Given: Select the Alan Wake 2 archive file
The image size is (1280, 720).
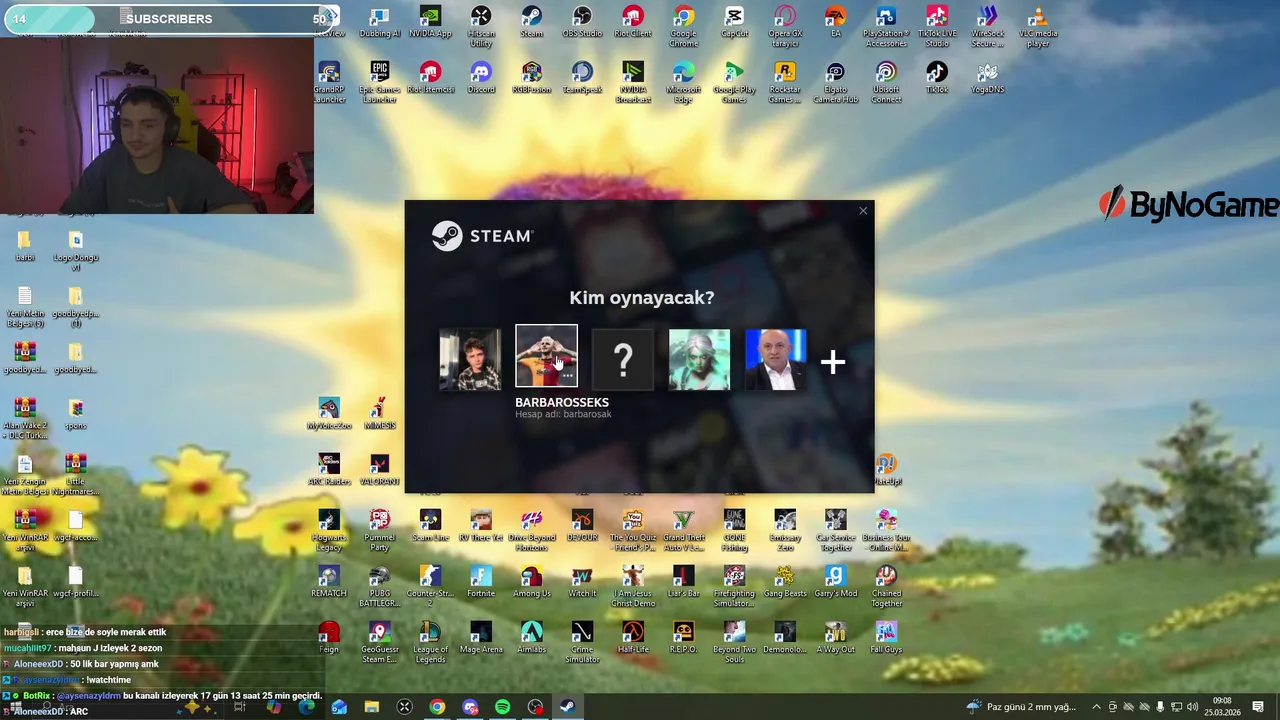Looking at the screenshot, I should (x=25, y=419).
